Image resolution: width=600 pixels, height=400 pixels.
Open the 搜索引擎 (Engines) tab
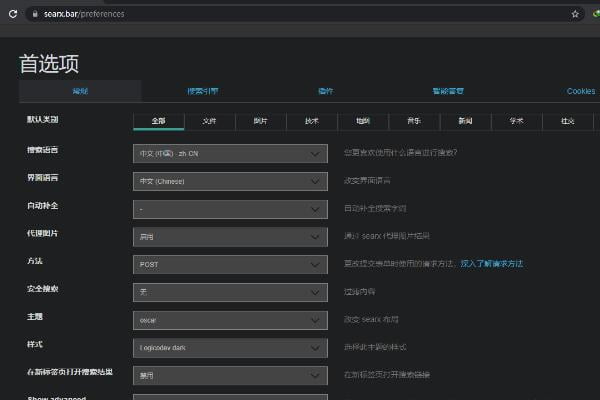click(203, 91)
